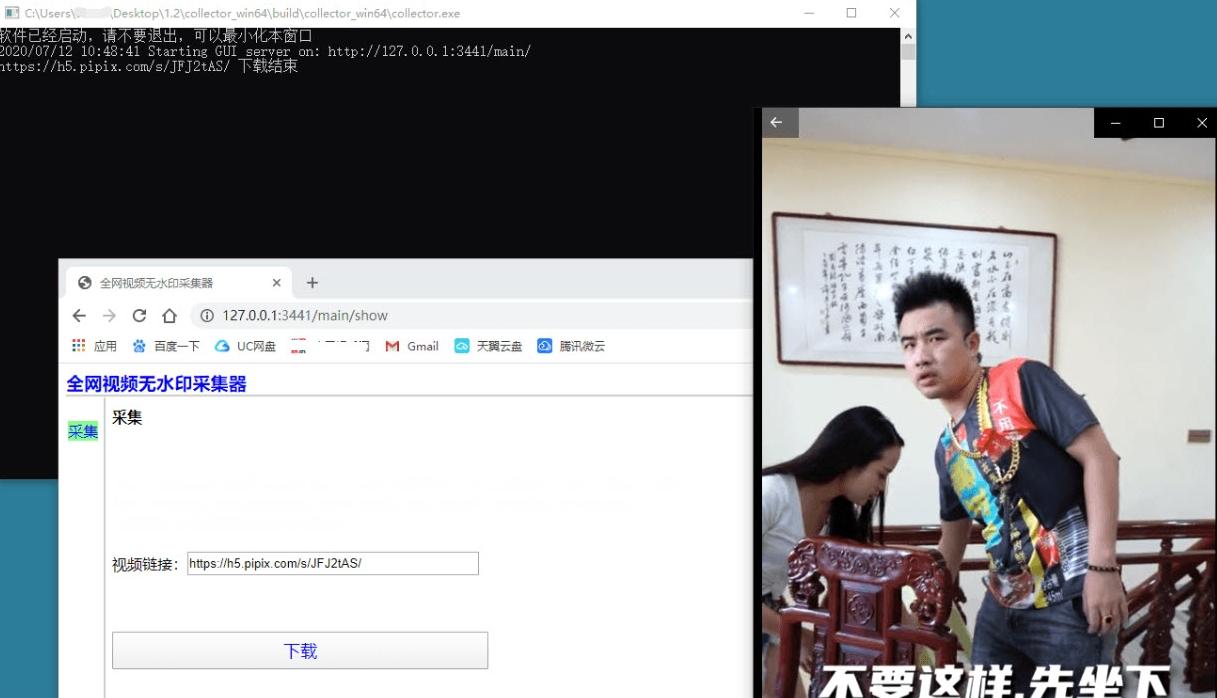Close the 全网视频无水印采集器 browser tab

tap(277, 283)
